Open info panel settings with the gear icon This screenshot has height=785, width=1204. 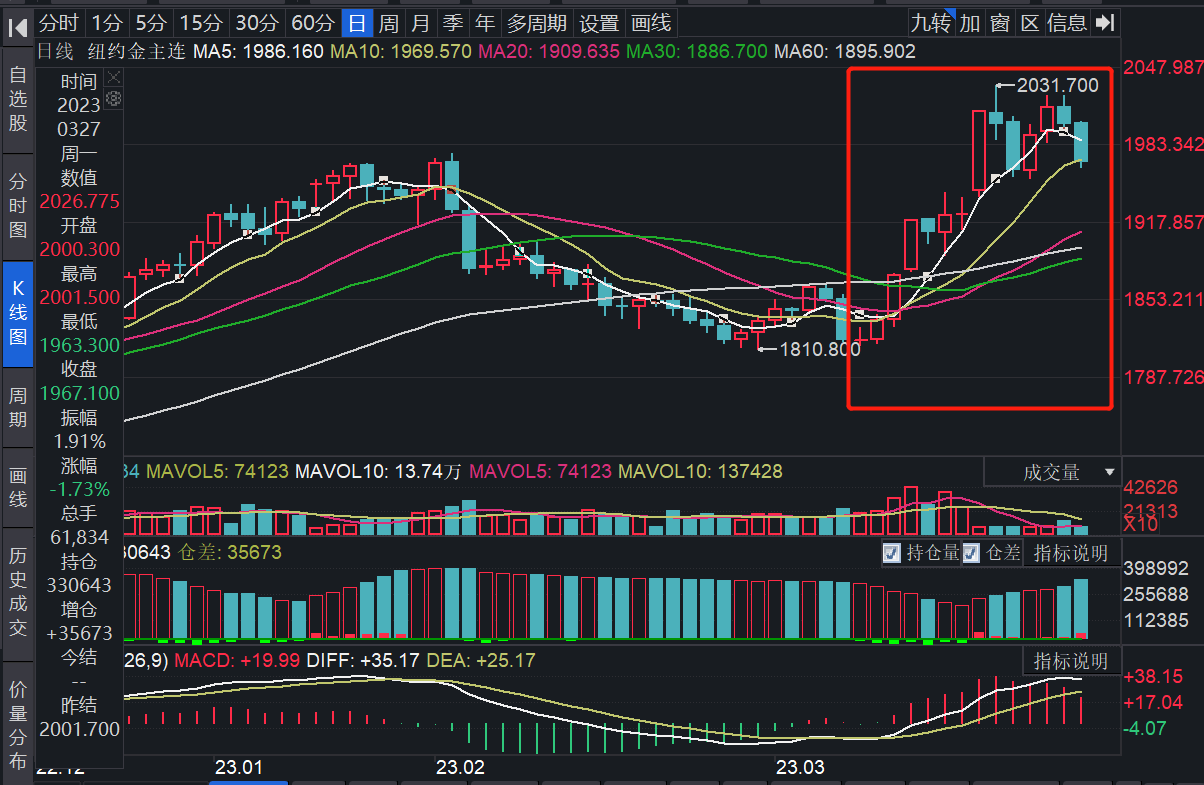pos(114,98)
